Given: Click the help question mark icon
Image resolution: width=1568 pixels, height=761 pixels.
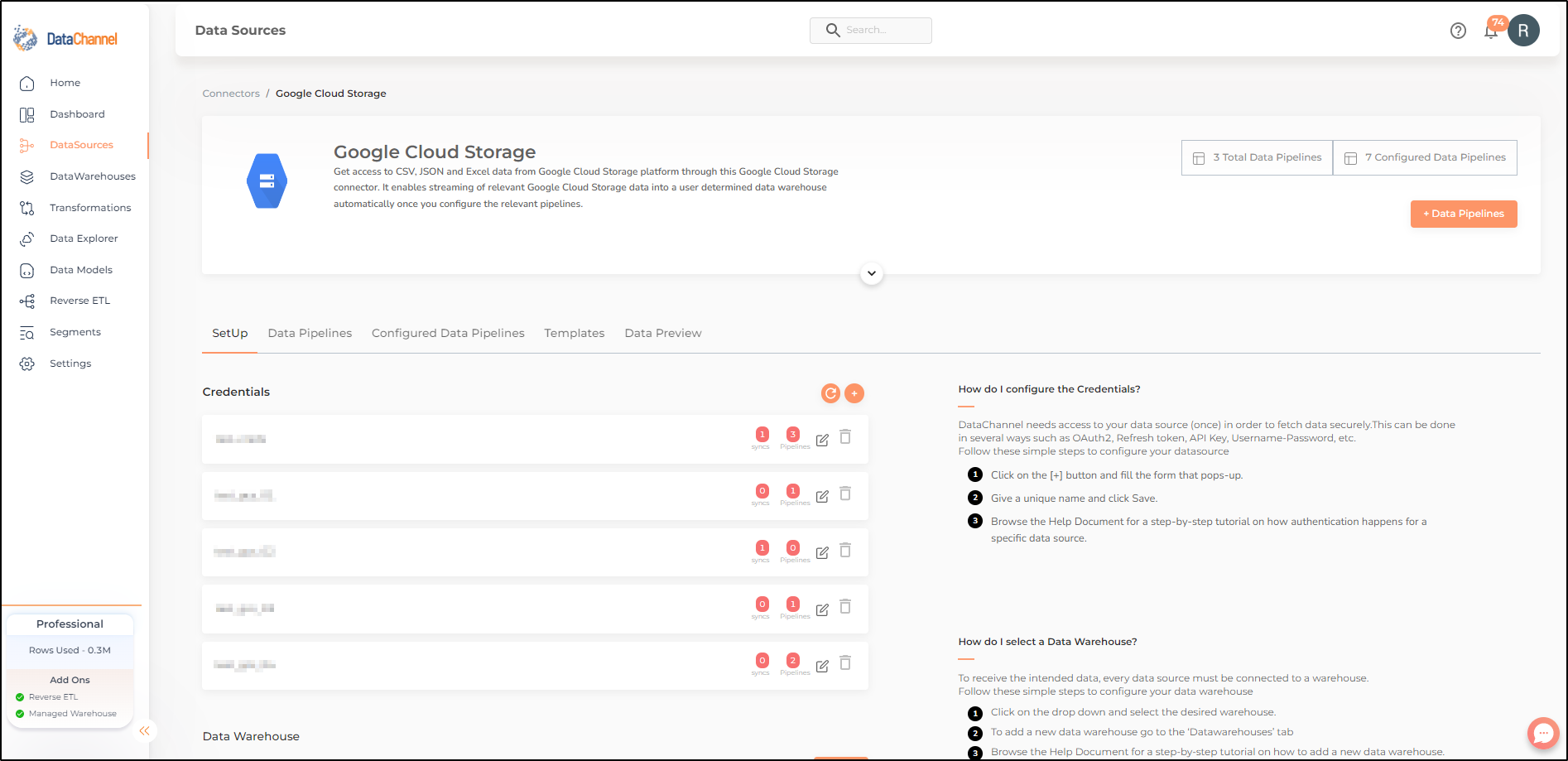Looking at the screenshot, I should click(1458, 31).
